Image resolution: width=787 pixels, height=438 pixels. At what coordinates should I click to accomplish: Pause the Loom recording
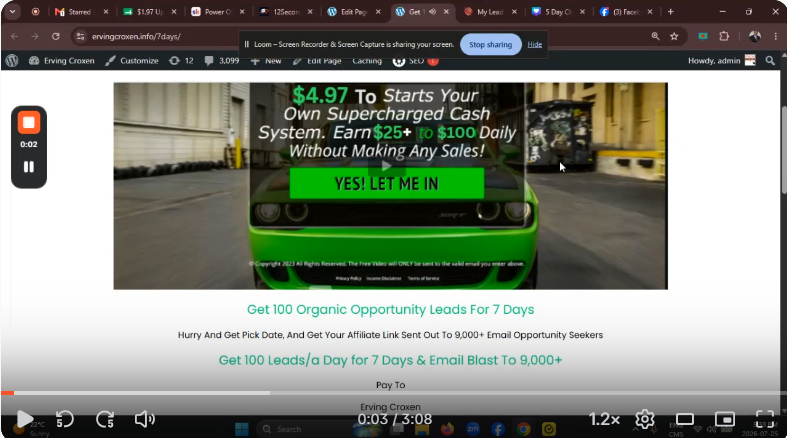pos(29,167)
